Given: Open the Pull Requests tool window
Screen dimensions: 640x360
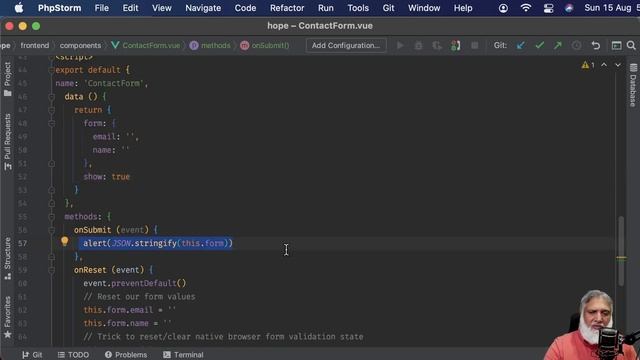Looking at the screenshot, I should pyautogui.click(x=7, y=142).
